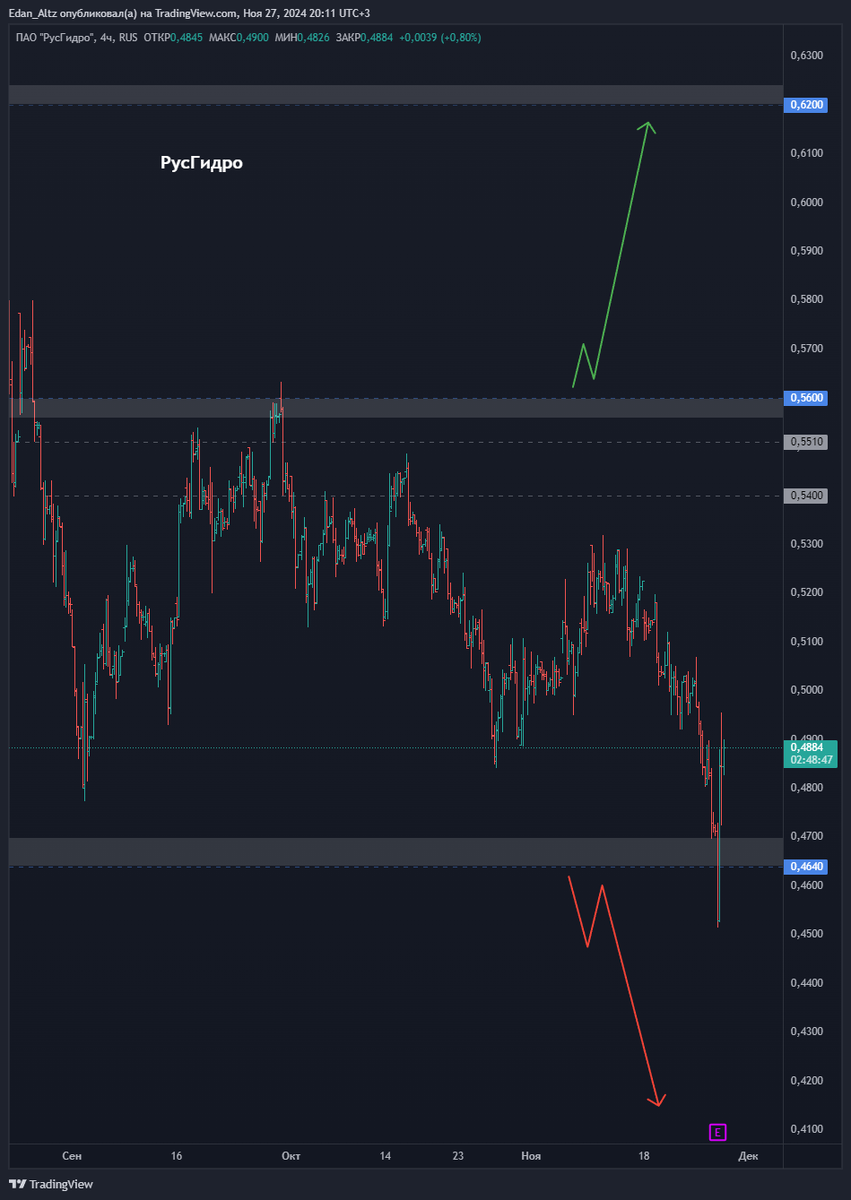Click the 0,5000 price axis value
Image resolution: width=851 pixels, height=1200 pixels.
pos(806,690)
